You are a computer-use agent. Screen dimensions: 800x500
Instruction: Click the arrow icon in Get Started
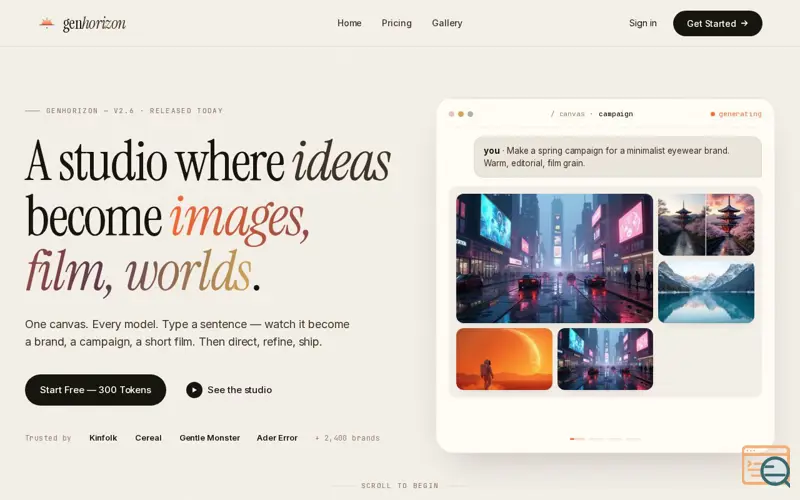point(744,23)
